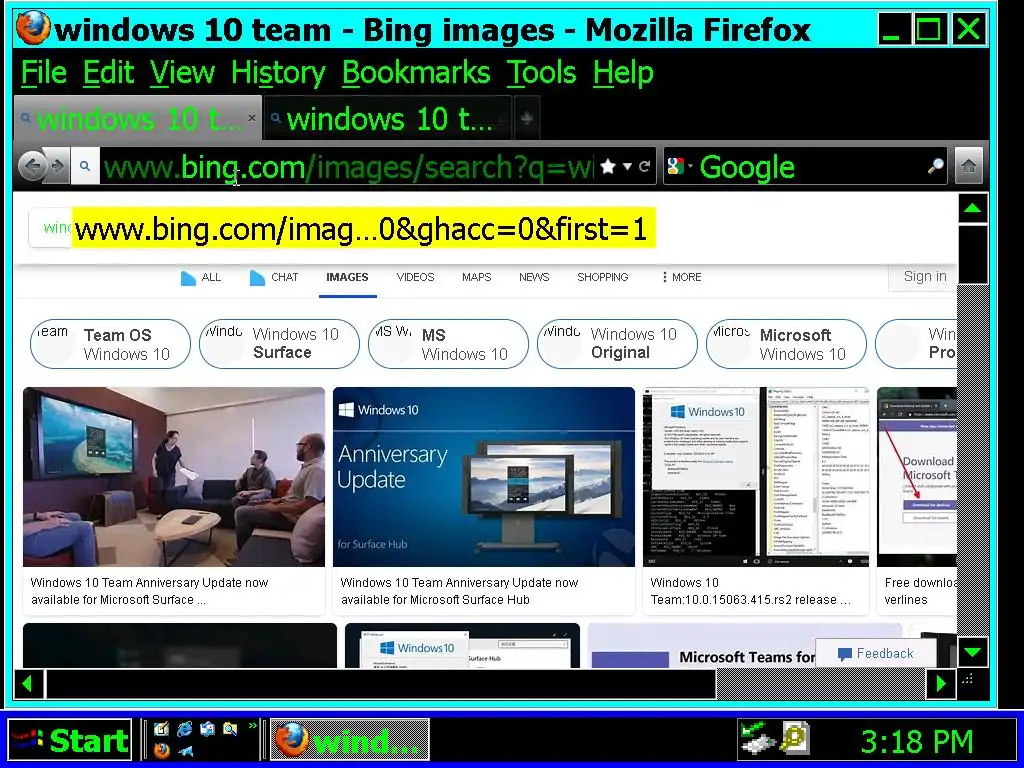1024x768 pixels.
Task: Select the first windows 10 t... tab
Action: 137,118
